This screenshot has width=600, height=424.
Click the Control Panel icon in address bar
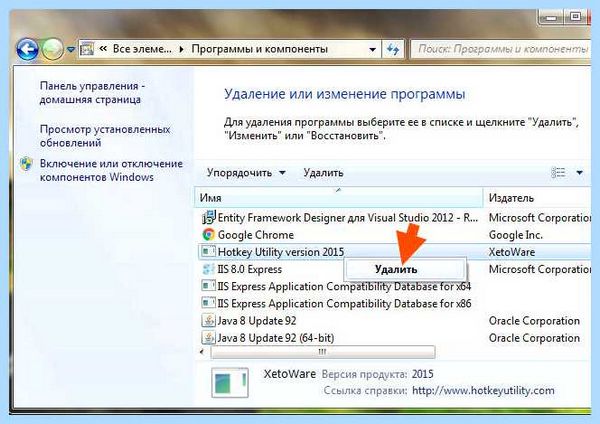coord(87,49)
